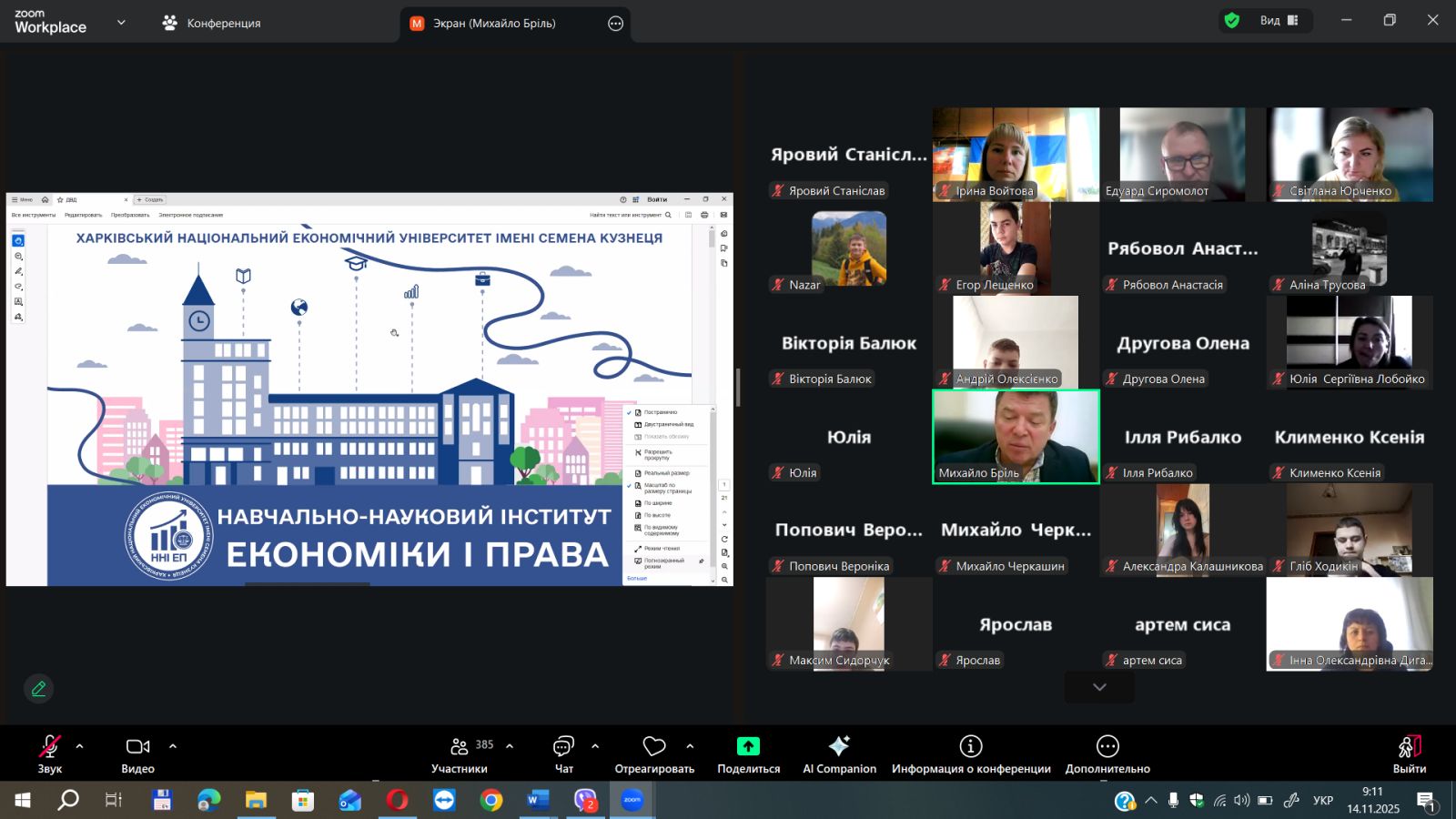Show next page of participant videos
Screen dimensions: 1456x819
click(1099, 687)
